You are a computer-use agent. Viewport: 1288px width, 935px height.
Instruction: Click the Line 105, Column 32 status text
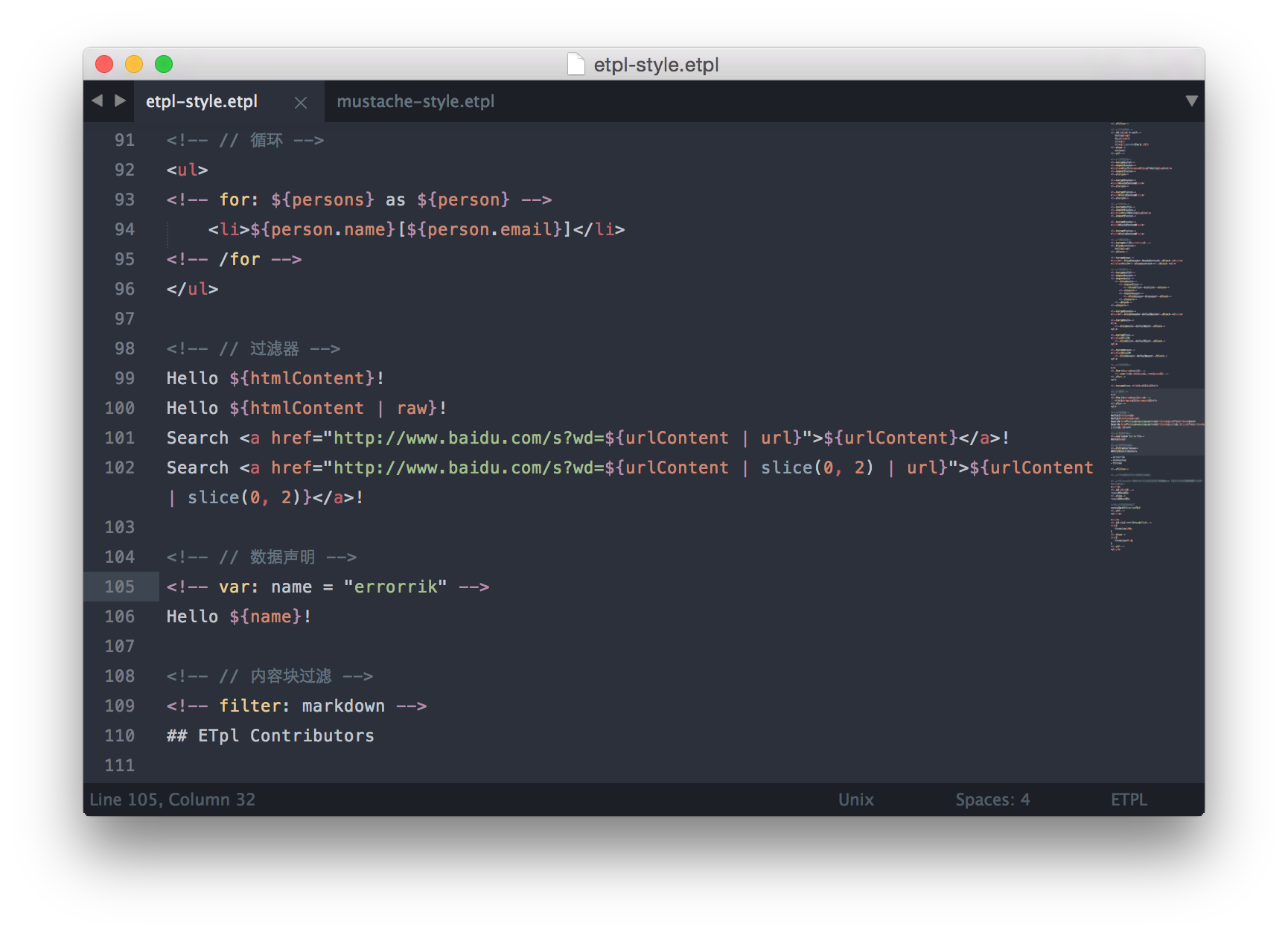tap(172, 800)
